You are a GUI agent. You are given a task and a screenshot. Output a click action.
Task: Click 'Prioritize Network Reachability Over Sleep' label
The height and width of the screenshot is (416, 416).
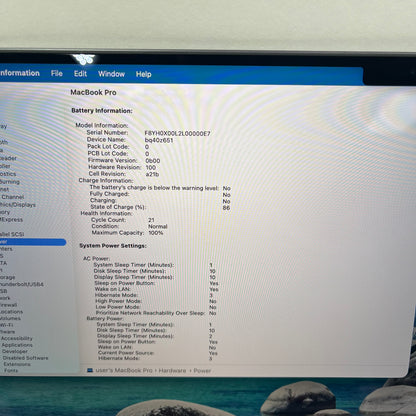[x=150, y=313]
